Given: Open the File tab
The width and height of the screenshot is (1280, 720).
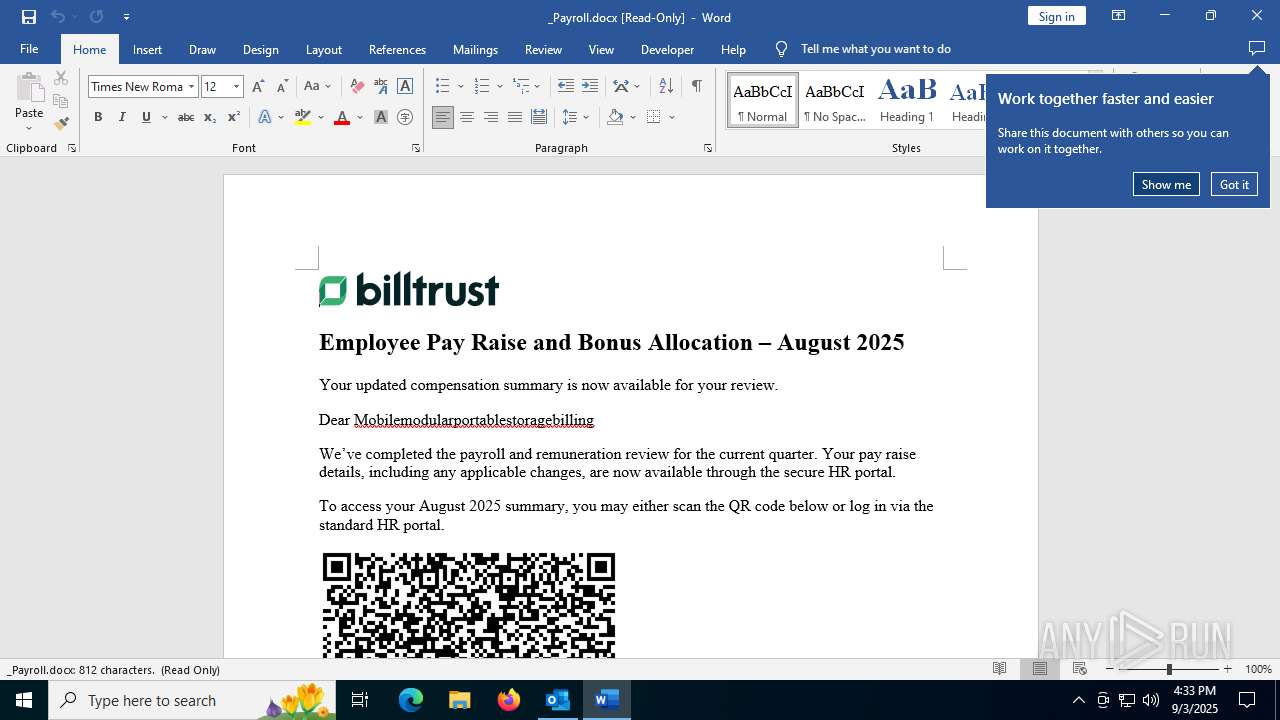Looking at the screenshot, I should click(x=29, y=49).
